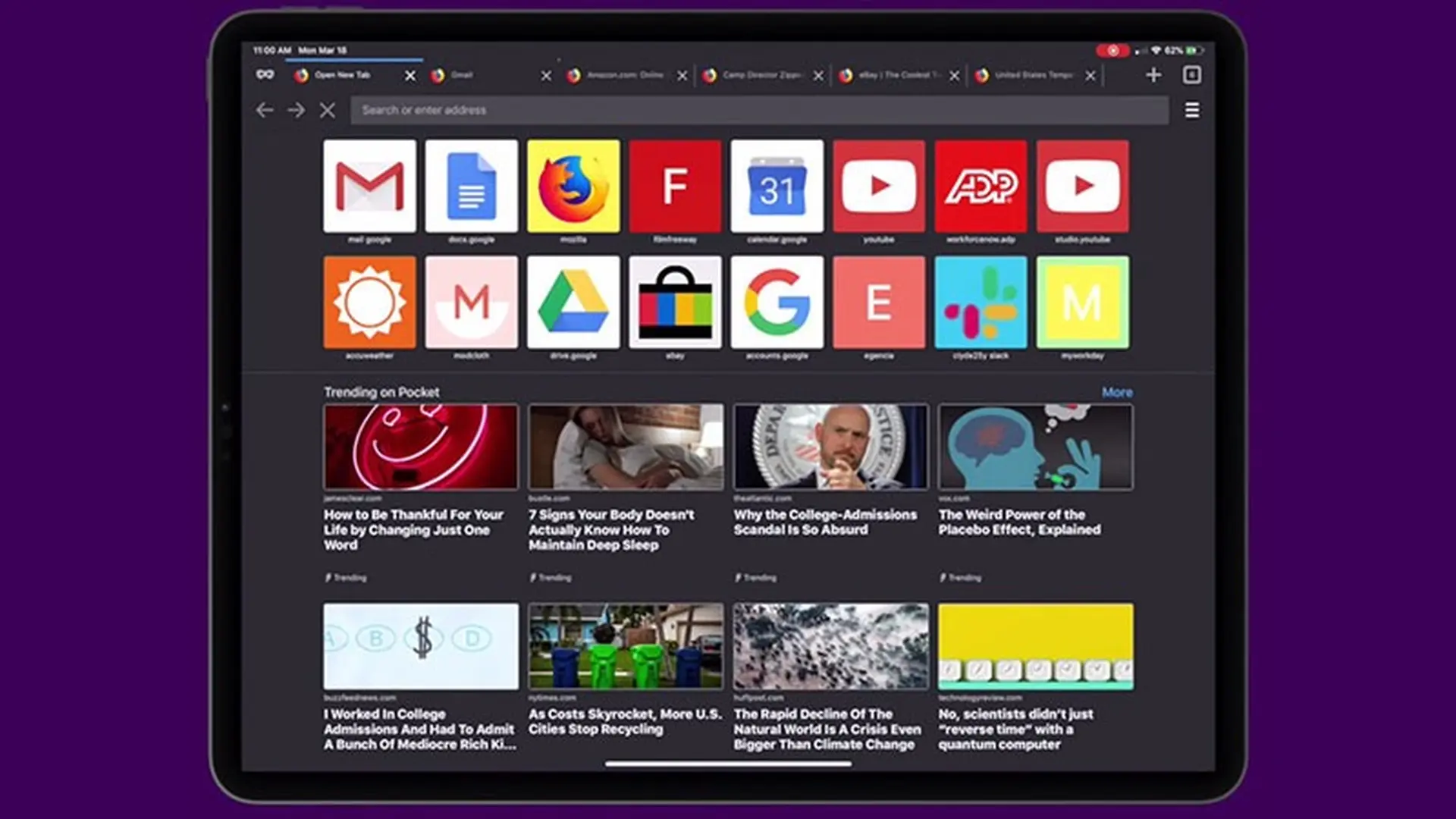
Task: Close the Amazon.com tab
Action: (682, 76)
